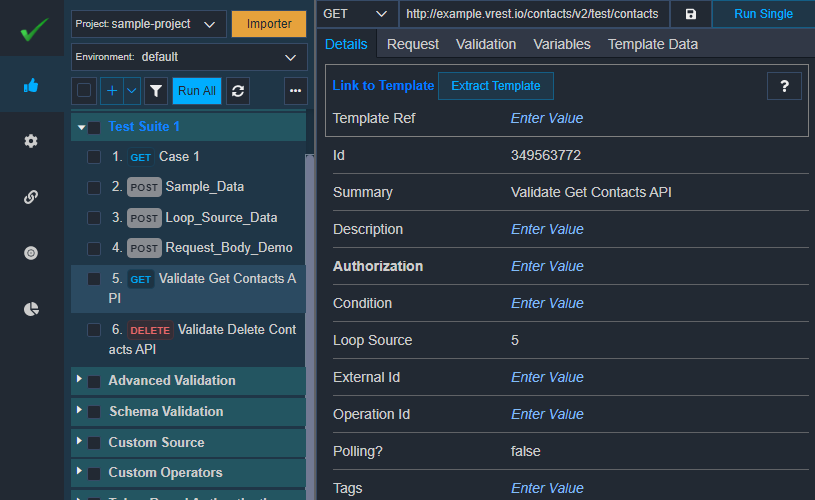815x500 pixels.
Task: Open the three-dots more options menu
Action: tap(295, 91)
